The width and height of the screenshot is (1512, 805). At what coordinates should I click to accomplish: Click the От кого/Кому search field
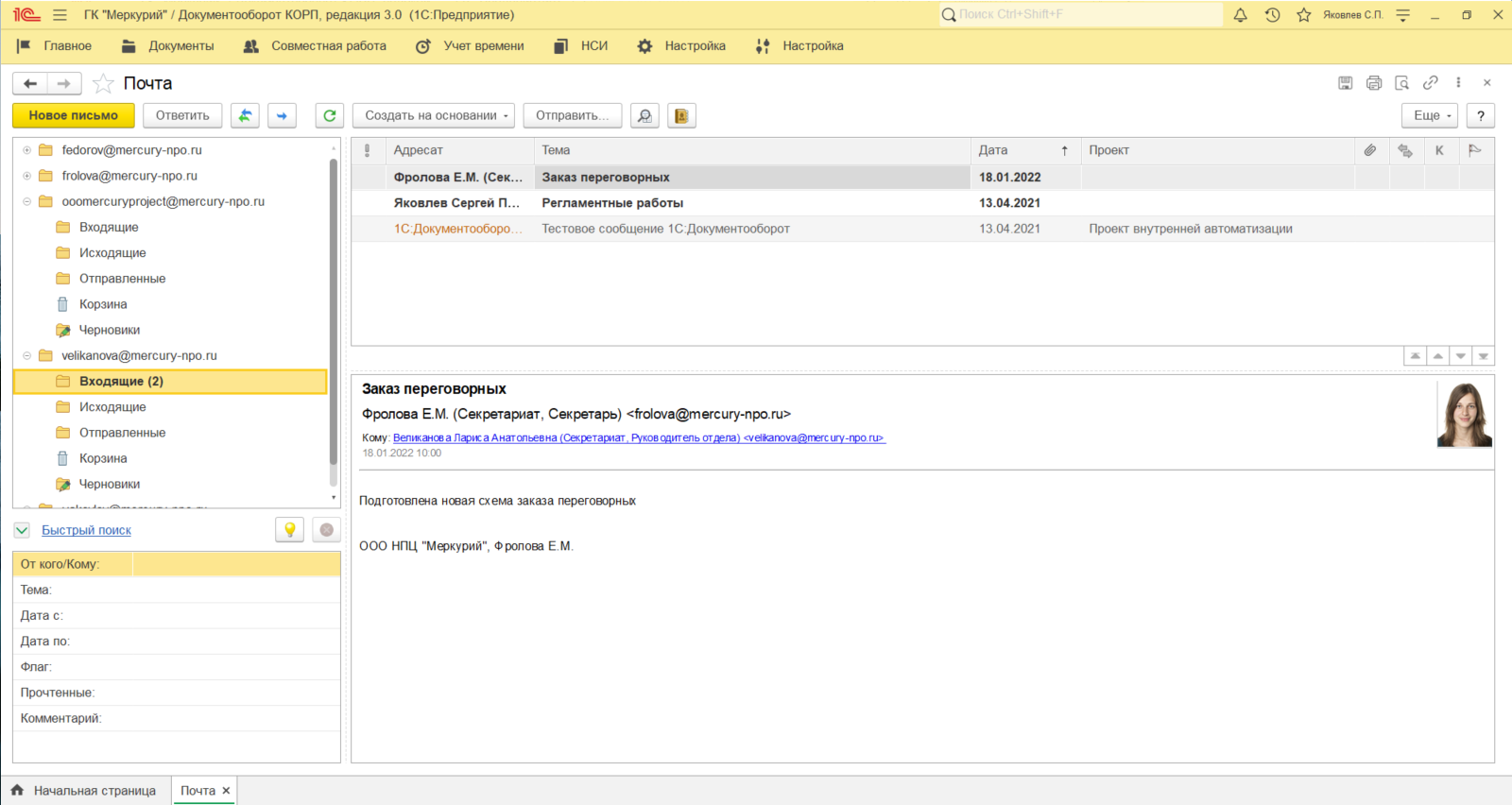(235, 564)
